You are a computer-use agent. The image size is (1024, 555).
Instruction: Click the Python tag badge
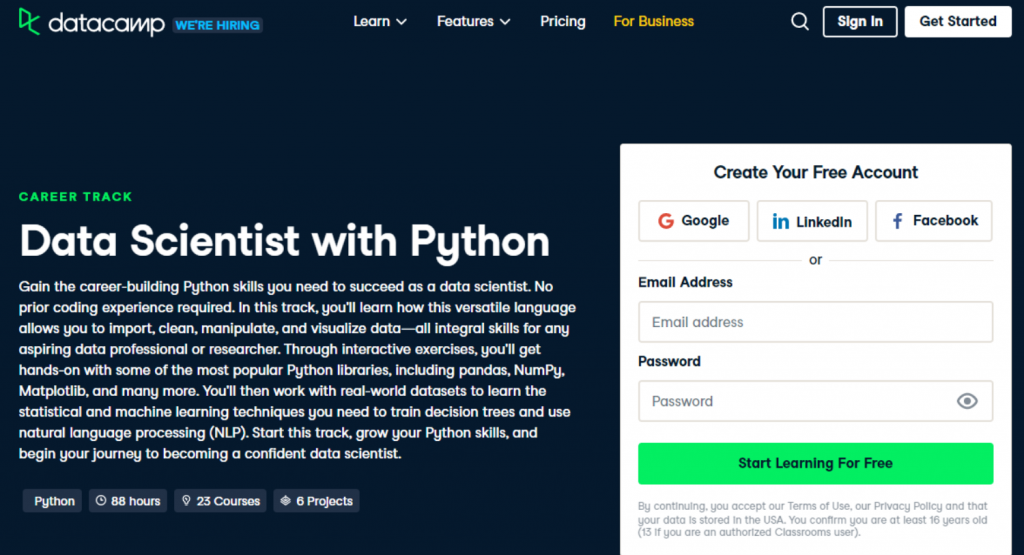[53, 501]
